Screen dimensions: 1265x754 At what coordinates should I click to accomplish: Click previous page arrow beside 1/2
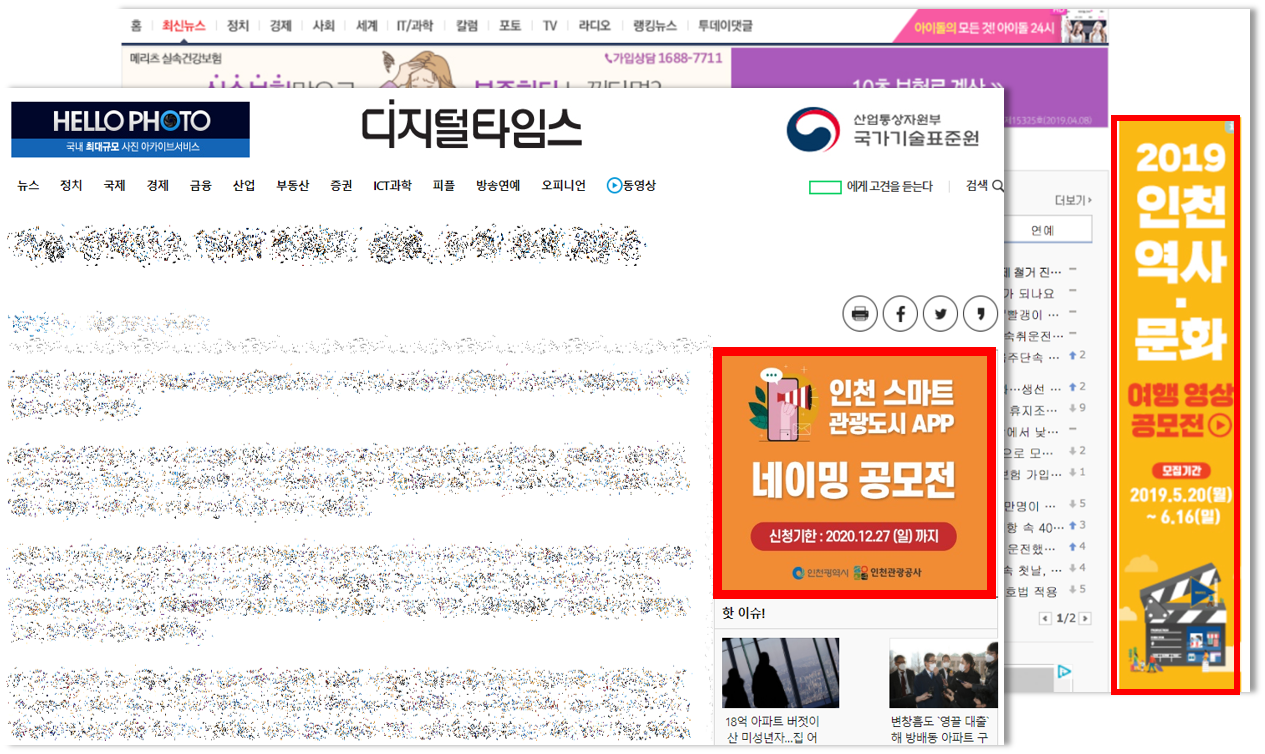[x=1046, y=619]
